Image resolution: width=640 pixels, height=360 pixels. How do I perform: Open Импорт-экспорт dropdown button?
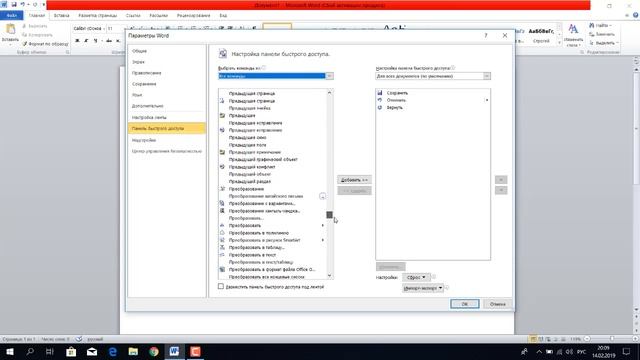point(422,288)
